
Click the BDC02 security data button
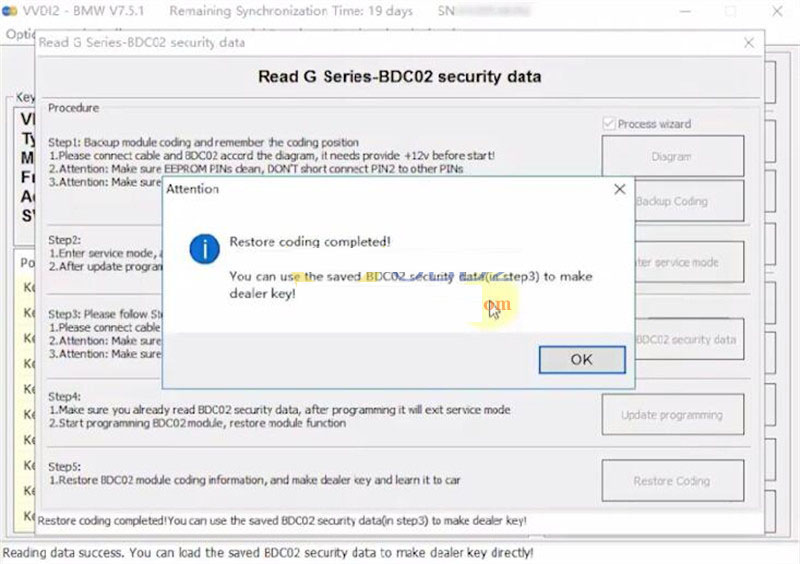(x=689, y=339)
